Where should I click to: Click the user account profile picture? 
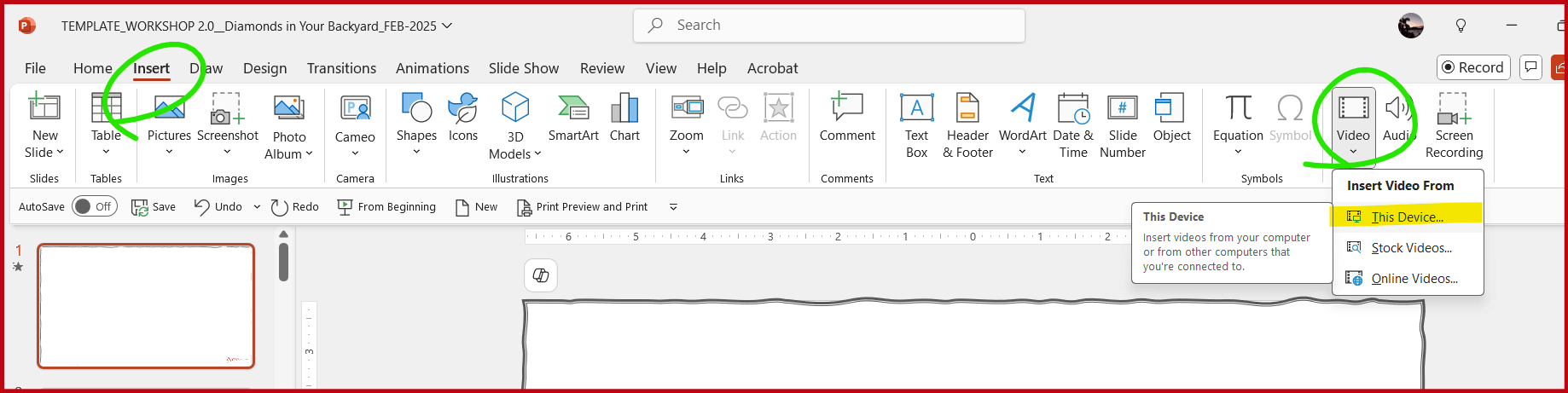(1410, 26)
